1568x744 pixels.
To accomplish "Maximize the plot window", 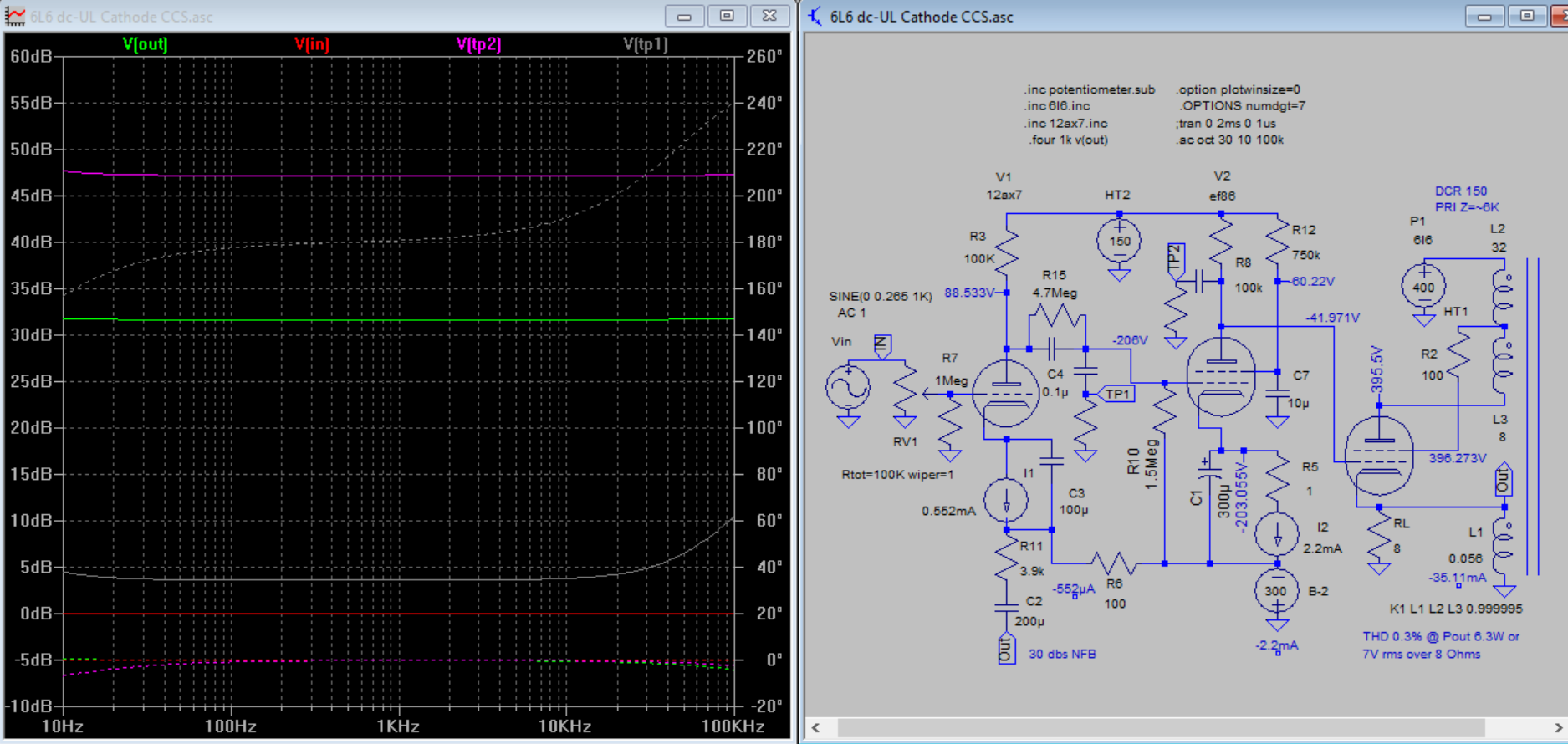I will click(727, 16).
